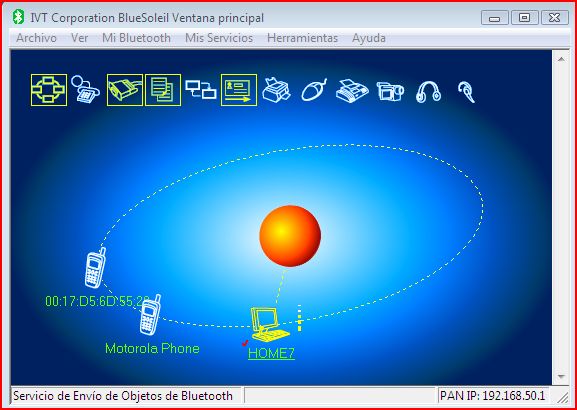Screen dimensions: 577x410
Task: Click the PAN IP: 192.168.50.1 status field
Action: pos(492,396)
